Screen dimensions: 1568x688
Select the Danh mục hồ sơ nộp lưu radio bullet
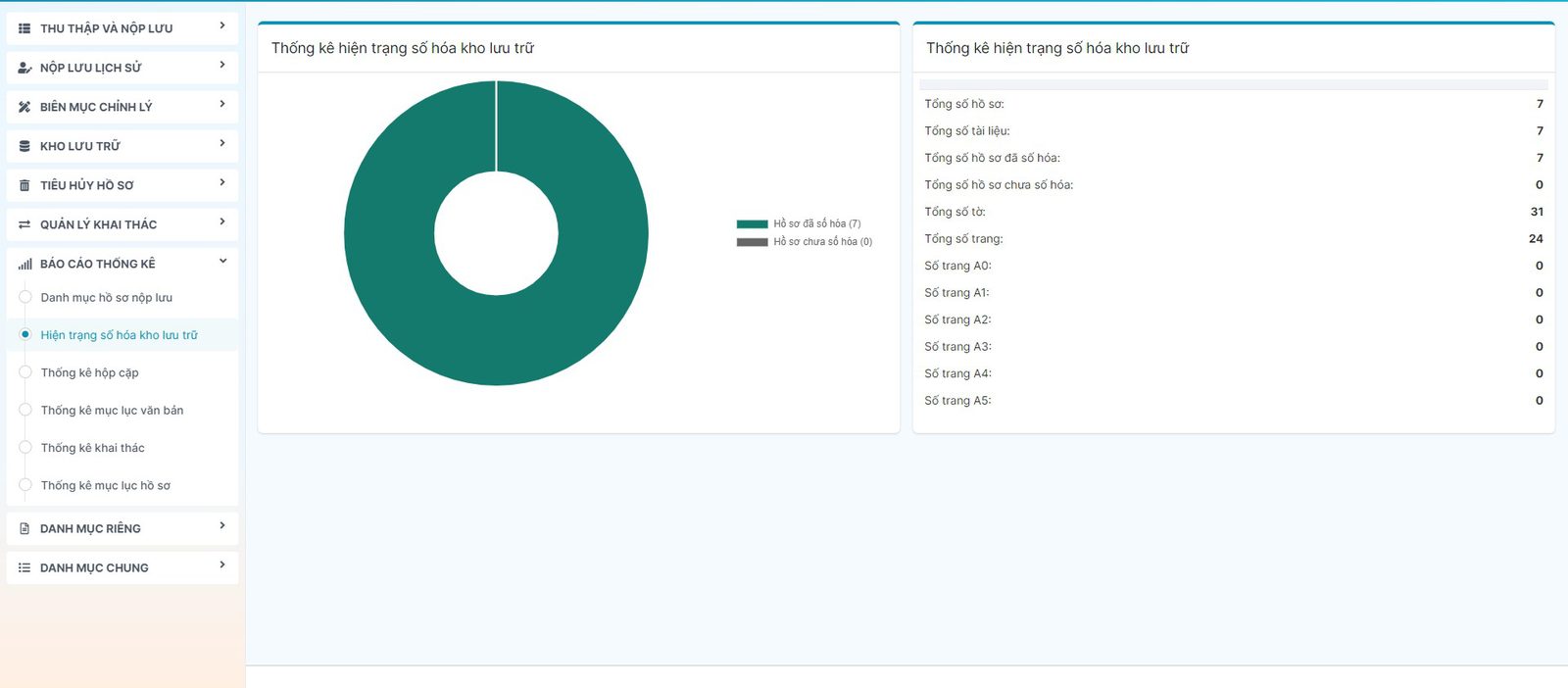25,297
